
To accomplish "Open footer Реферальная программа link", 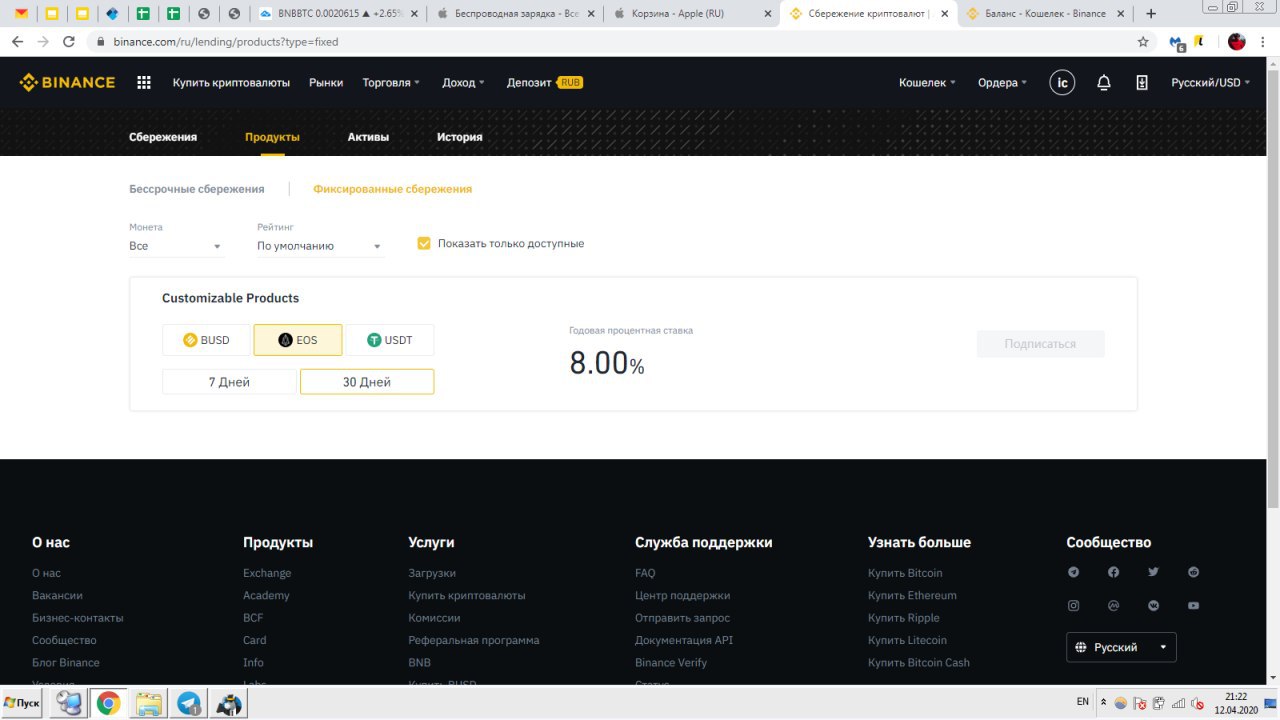I will pyautogui.click(x=473, y=640).
